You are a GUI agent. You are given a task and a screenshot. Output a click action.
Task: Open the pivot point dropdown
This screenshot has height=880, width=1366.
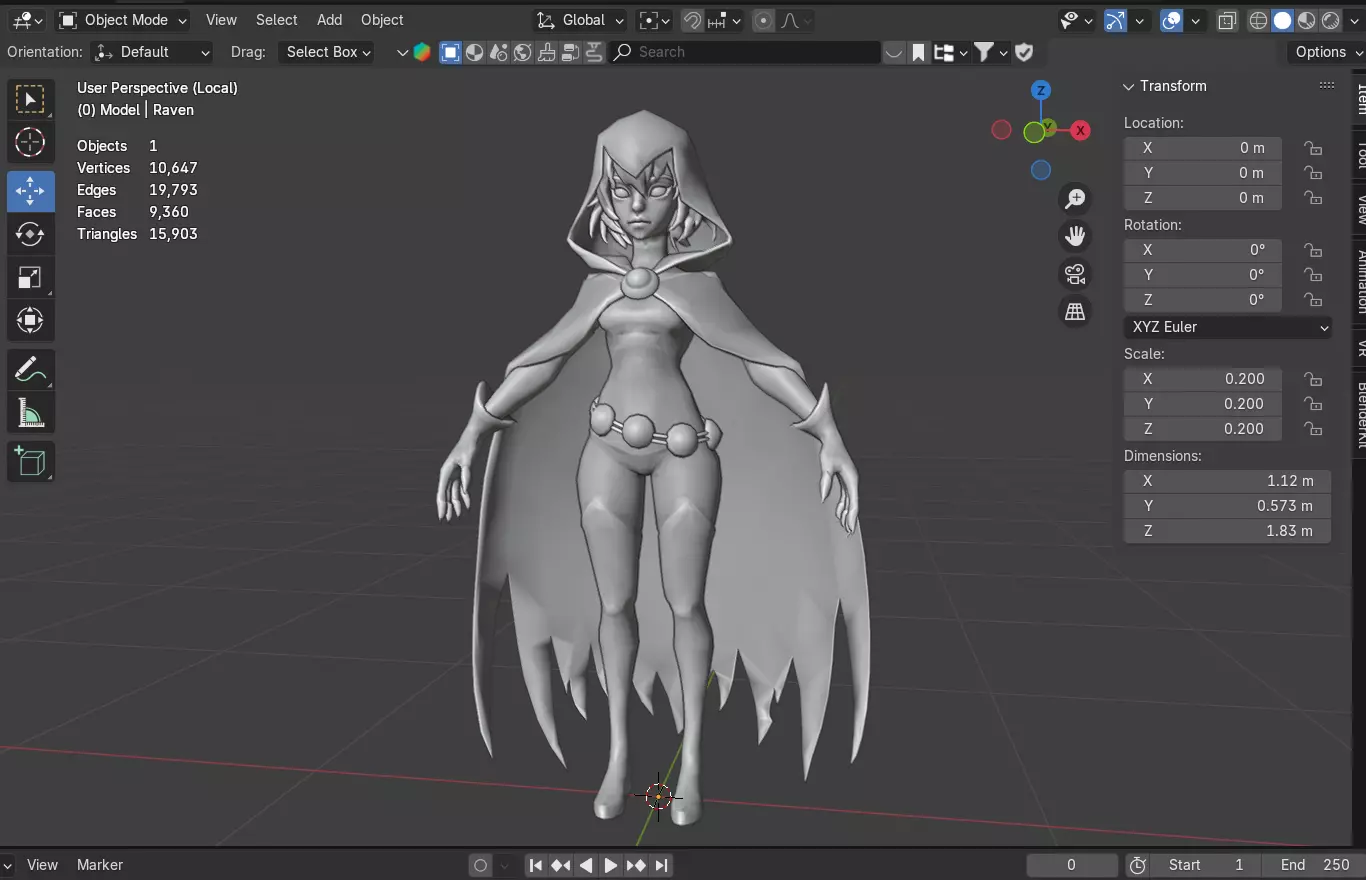point(655,20)
